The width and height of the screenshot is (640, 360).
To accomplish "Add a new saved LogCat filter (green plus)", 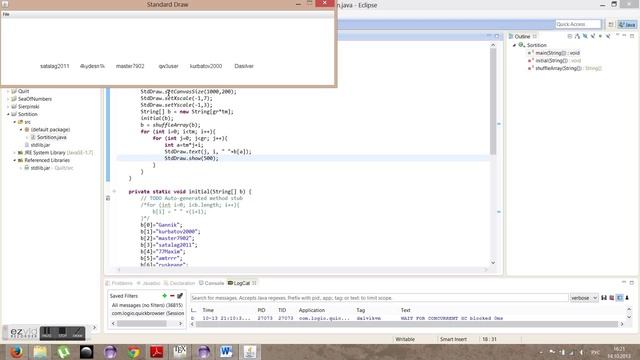I will click(164, 296).
